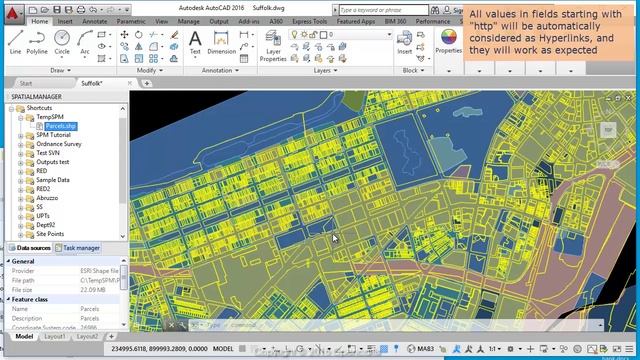Switch to the Data sources tab
The width and height of the screenshot is (640, 360).
(x=30, y=248)
